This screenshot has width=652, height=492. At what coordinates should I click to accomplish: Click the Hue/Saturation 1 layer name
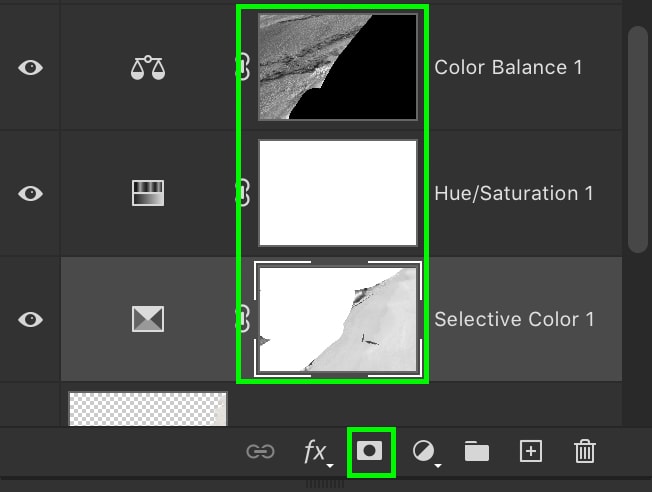coord(514,193)
